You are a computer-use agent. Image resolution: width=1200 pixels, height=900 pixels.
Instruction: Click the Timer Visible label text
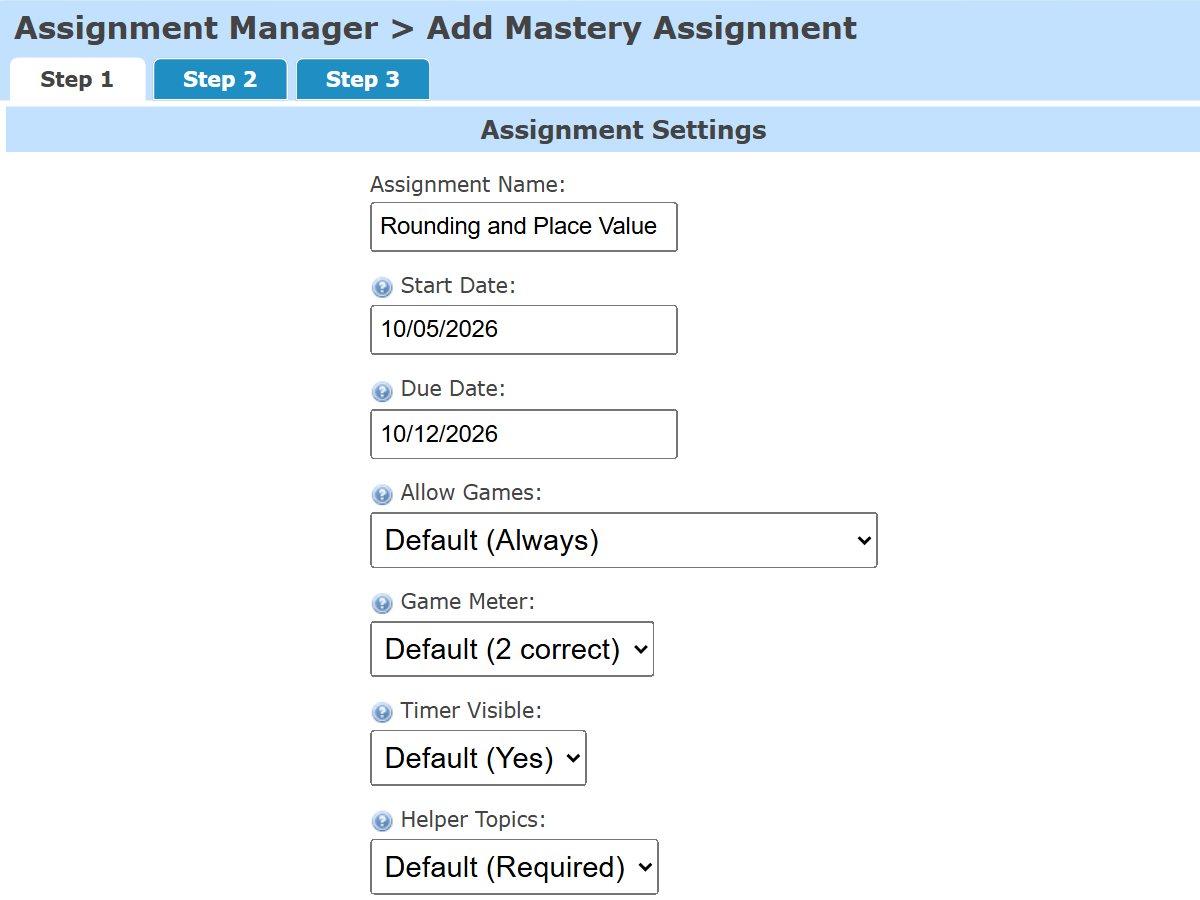pos(471,711)
